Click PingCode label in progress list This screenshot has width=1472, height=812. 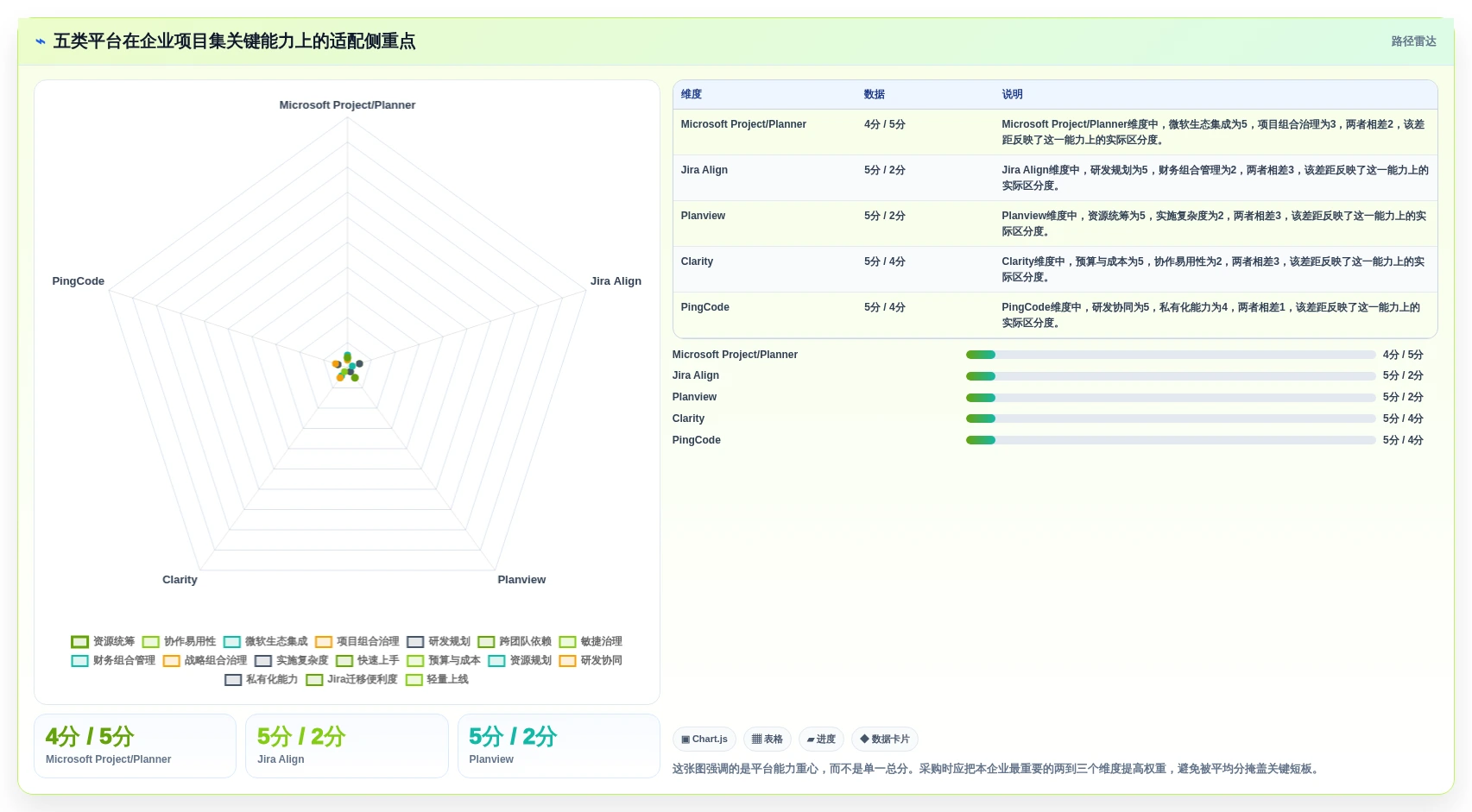click(x=696, y=440)
